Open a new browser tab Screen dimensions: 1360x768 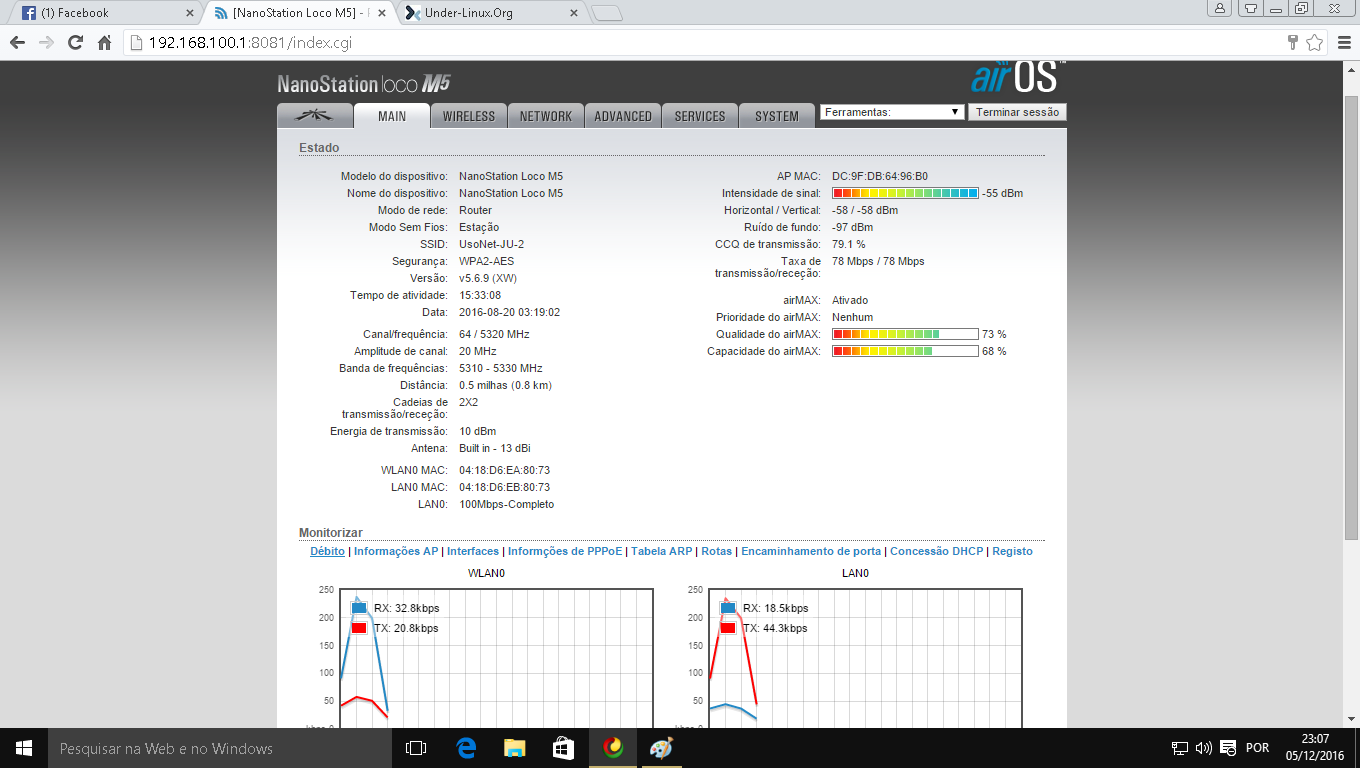(x=606, y=14)
